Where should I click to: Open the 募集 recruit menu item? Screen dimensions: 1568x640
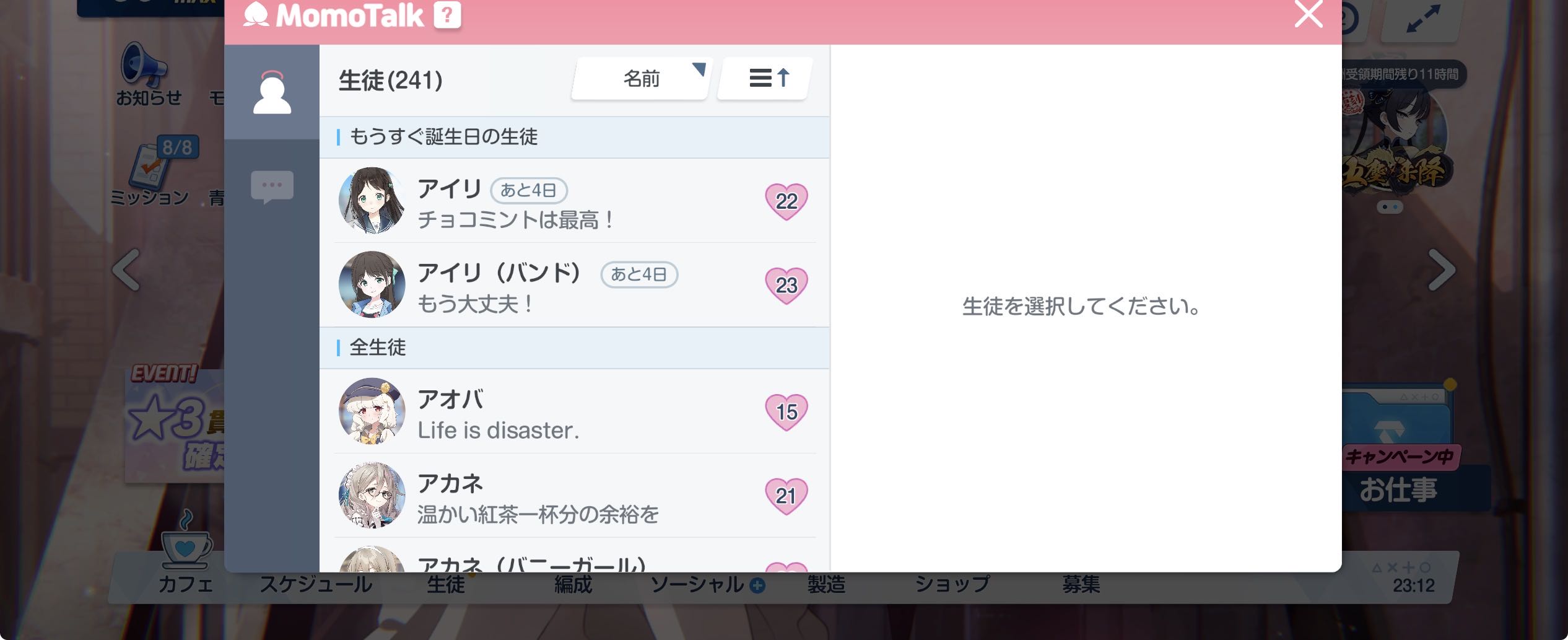point(1081,584)
